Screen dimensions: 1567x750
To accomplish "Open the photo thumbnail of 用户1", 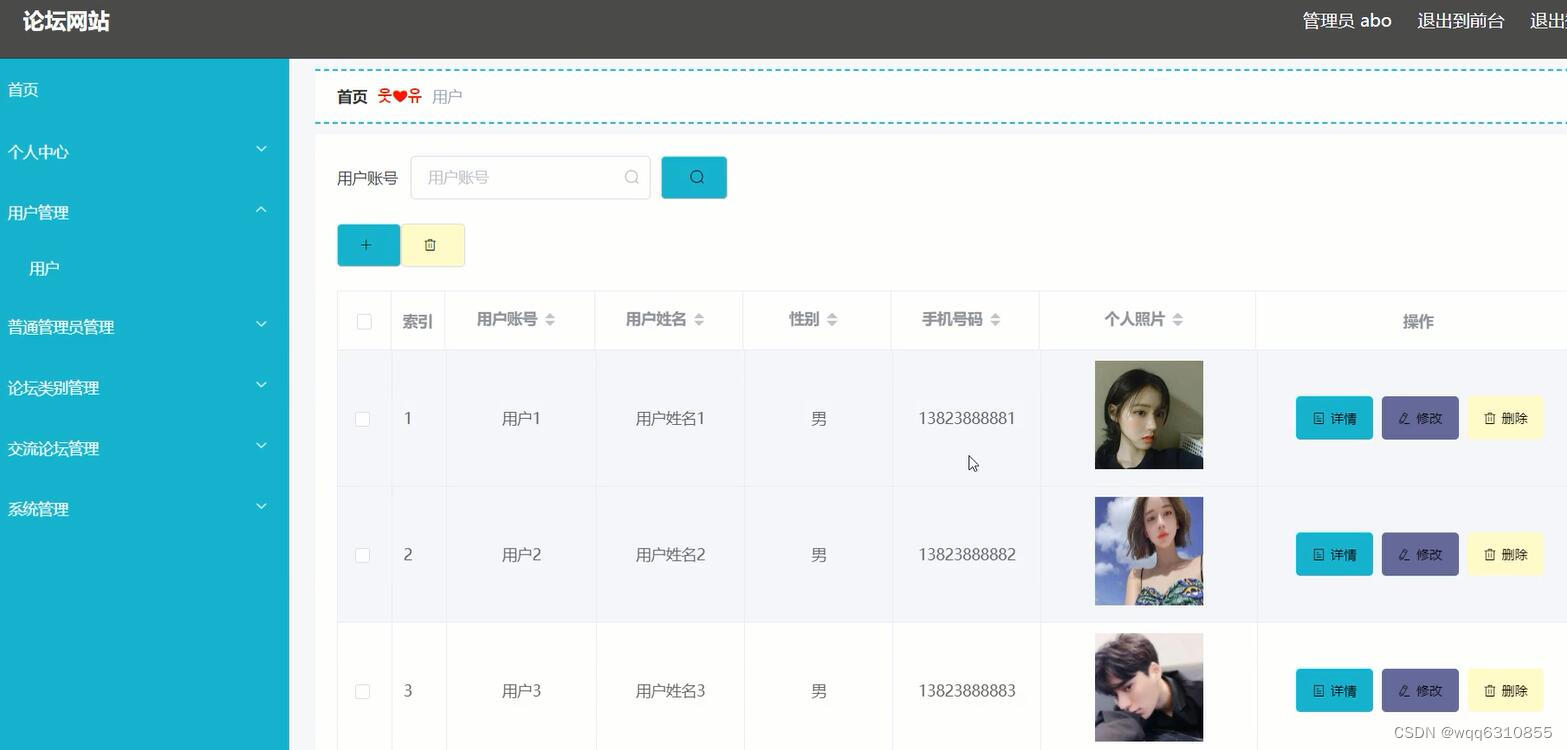I will [1149, 415].
